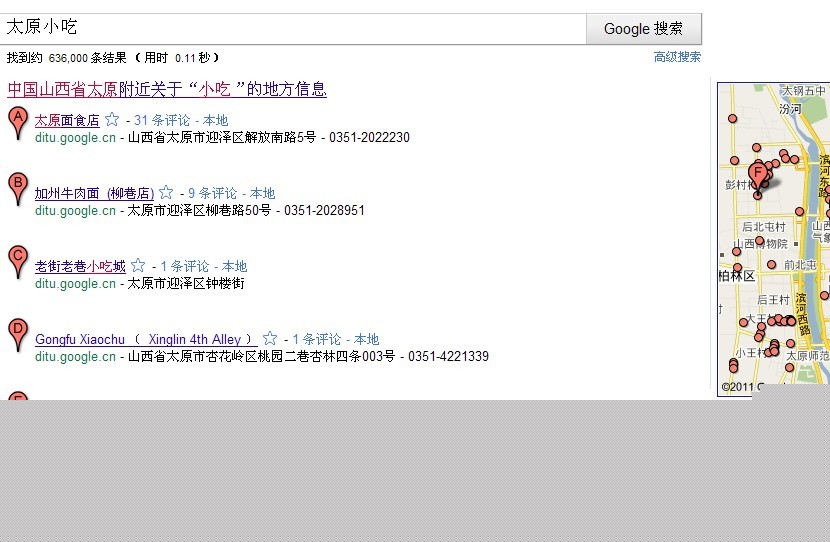The image size is (830, 542).
Task: Click the 山西博物院 label on the map
Action: 760,244
